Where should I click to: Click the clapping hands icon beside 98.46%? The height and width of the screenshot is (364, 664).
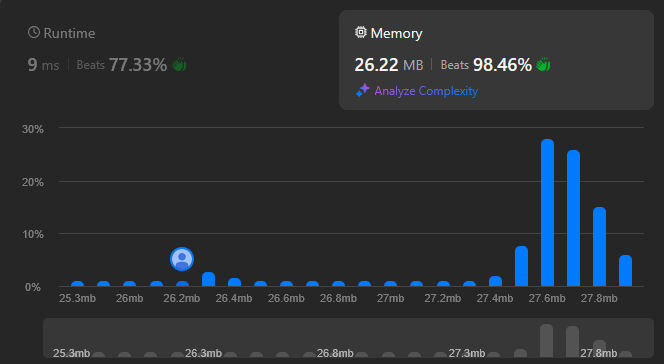click(x=543, y=65)
